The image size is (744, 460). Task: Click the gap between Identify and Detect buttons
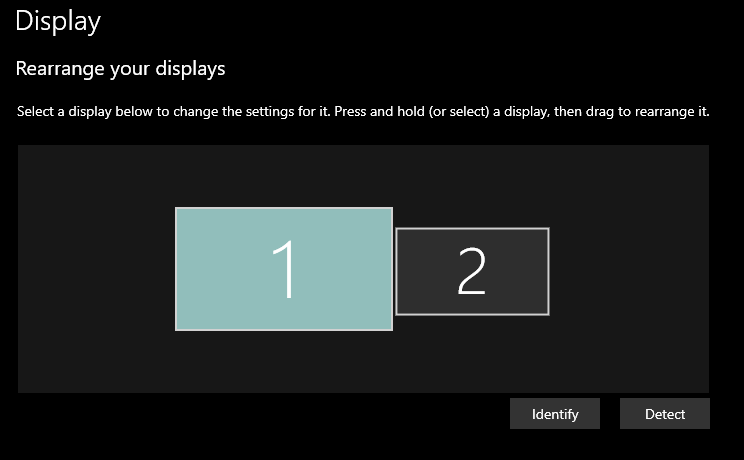pyautogui.click(x=611, y=414)
